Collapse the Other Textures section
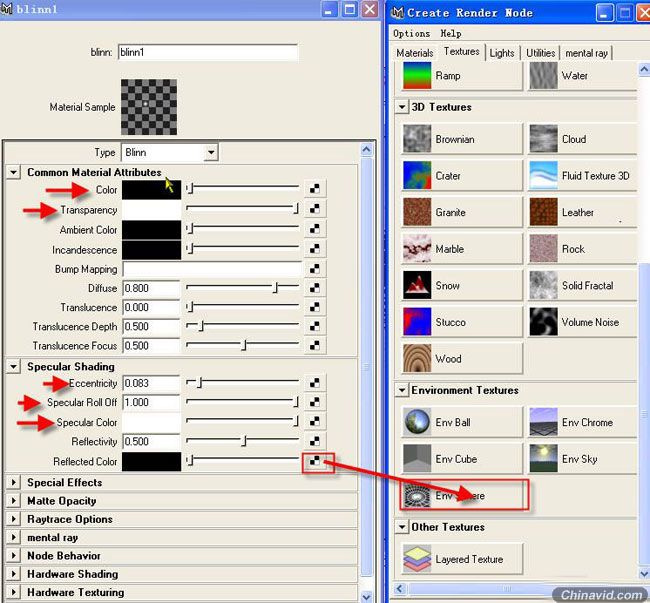The width and height of the screenshot is (650, 603). coord(402,527)
